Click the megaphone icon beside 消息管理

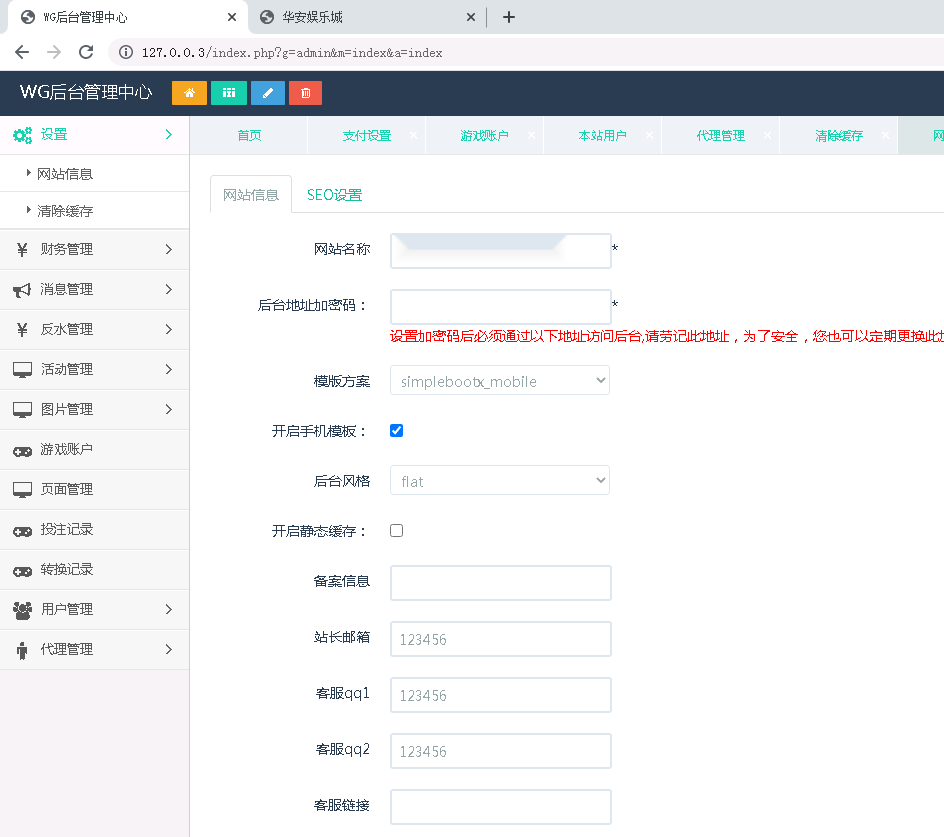(22, 289)
